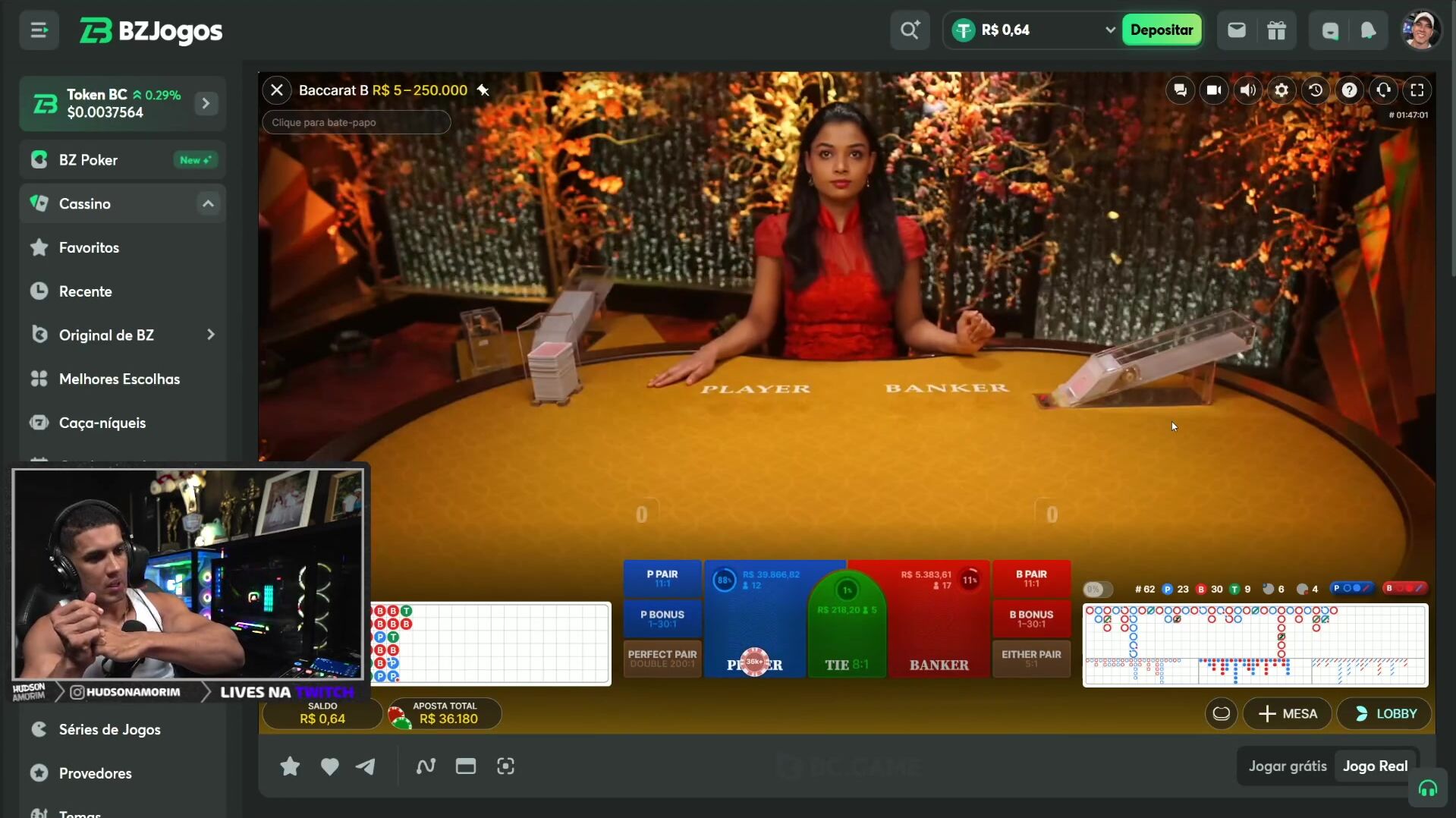The width and height of the screenshot is (1456, 818).
Task: Click the focus frame screenshot icon
Action: [505, 766]
